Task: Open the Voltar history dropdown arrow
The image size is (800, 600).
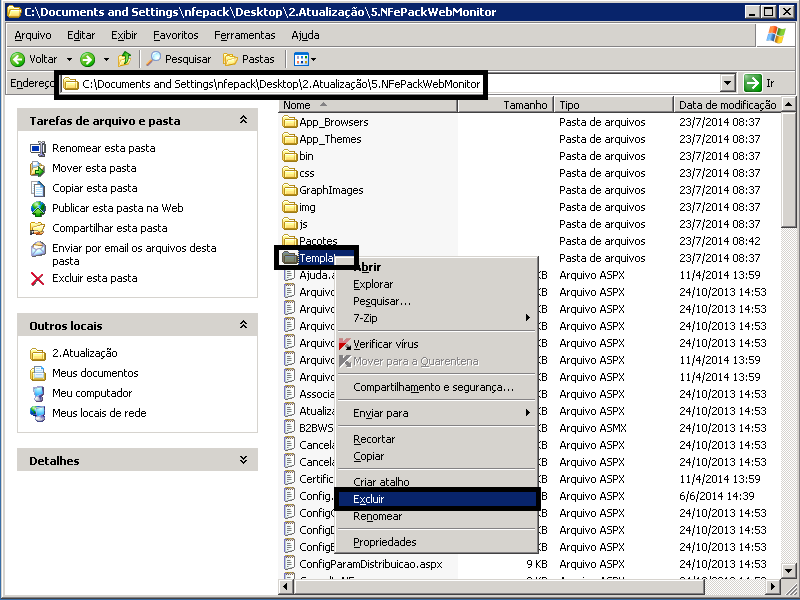Action: click(68, 59)
